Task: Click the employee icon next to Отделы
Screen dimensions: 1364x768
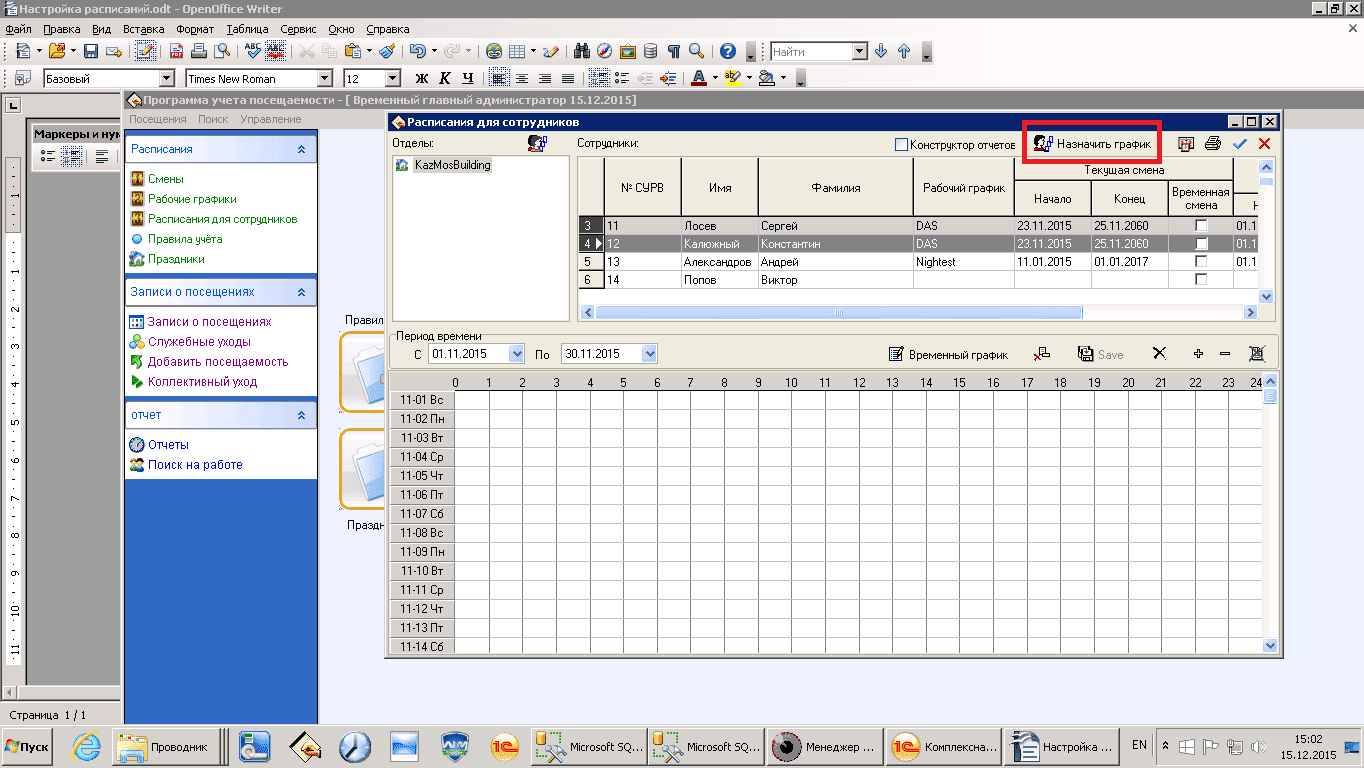Action: (537, 144)
